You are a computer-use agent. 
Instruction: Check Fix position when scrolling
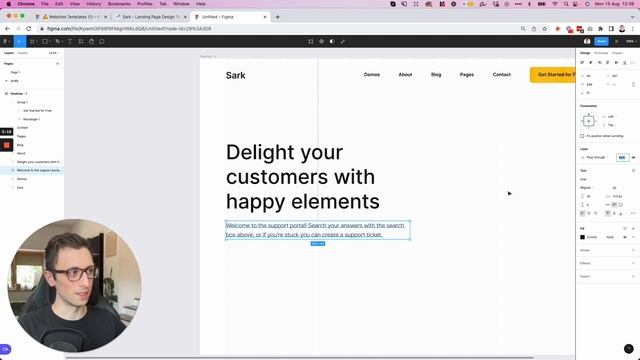(582, 136)
